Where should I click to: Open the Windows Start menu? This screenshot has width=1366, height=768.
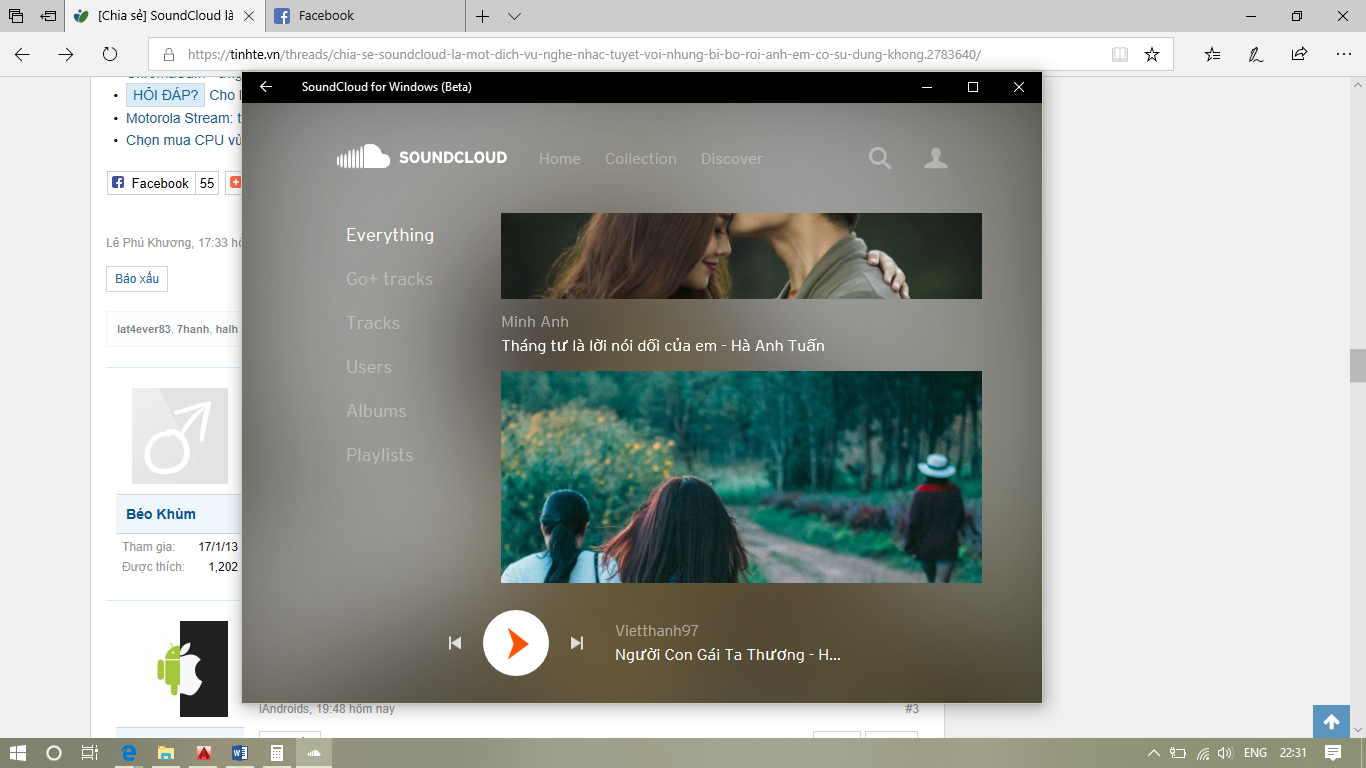[x=17, y=753]
